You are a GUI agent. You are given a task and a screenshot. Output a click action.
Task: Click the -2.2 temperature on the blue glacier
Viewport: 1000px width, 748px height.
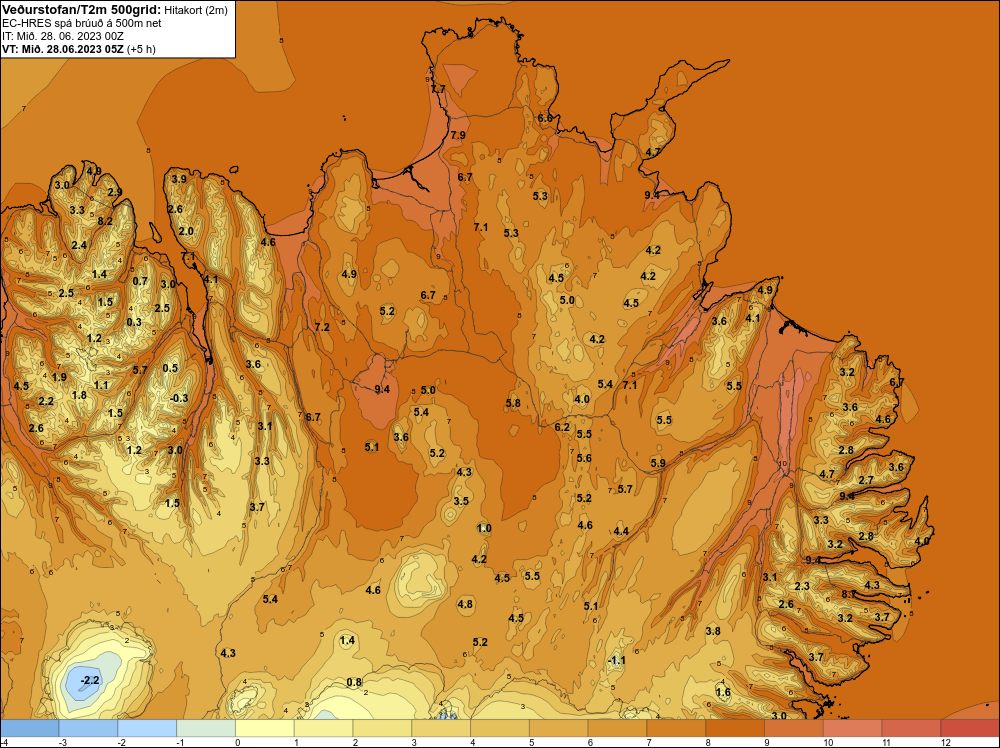pyautogui.click(x=90, y=680)
